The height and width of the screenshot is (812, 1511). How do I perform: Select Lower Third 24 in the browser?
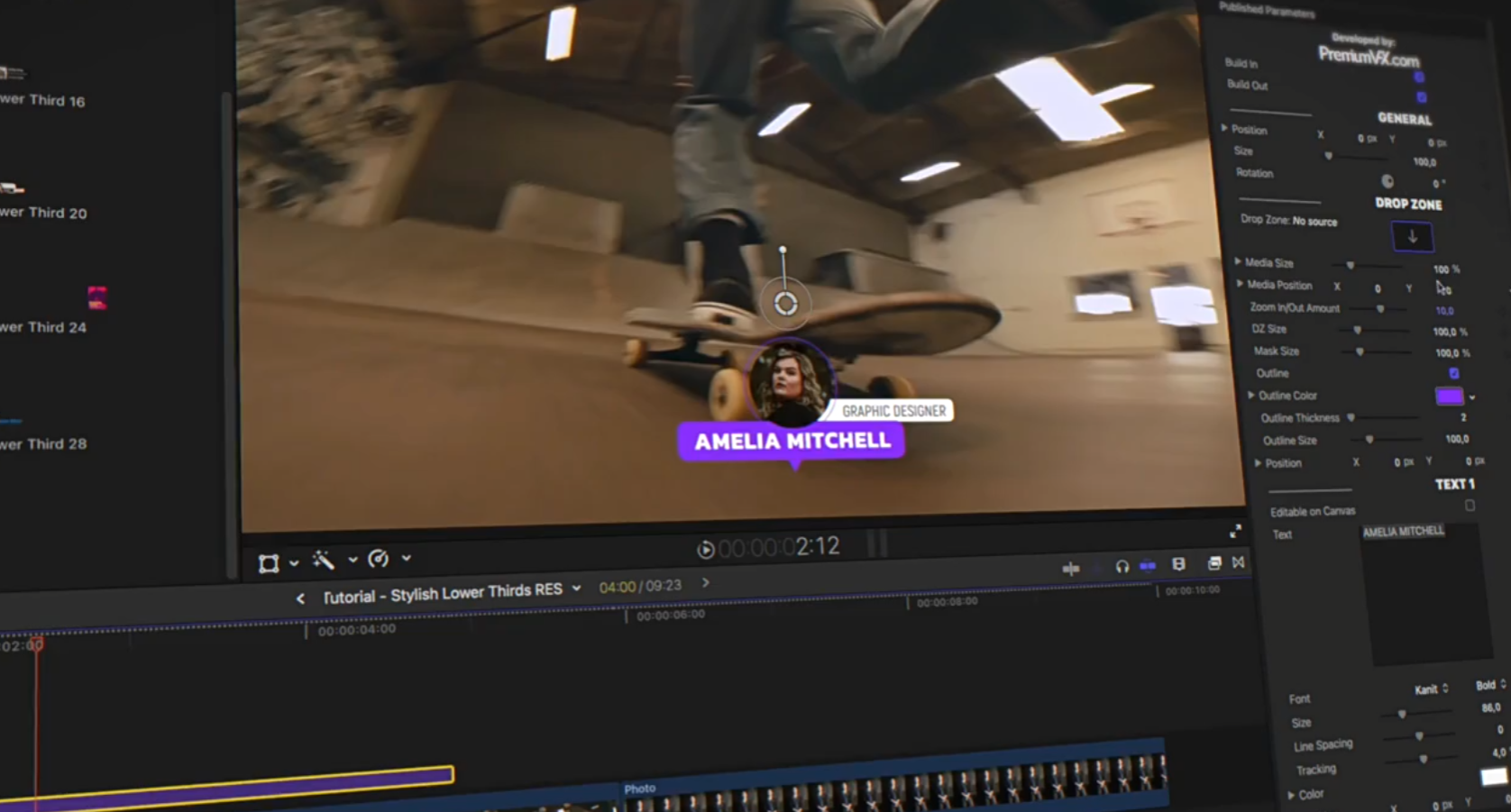click(x=45, y=327)
